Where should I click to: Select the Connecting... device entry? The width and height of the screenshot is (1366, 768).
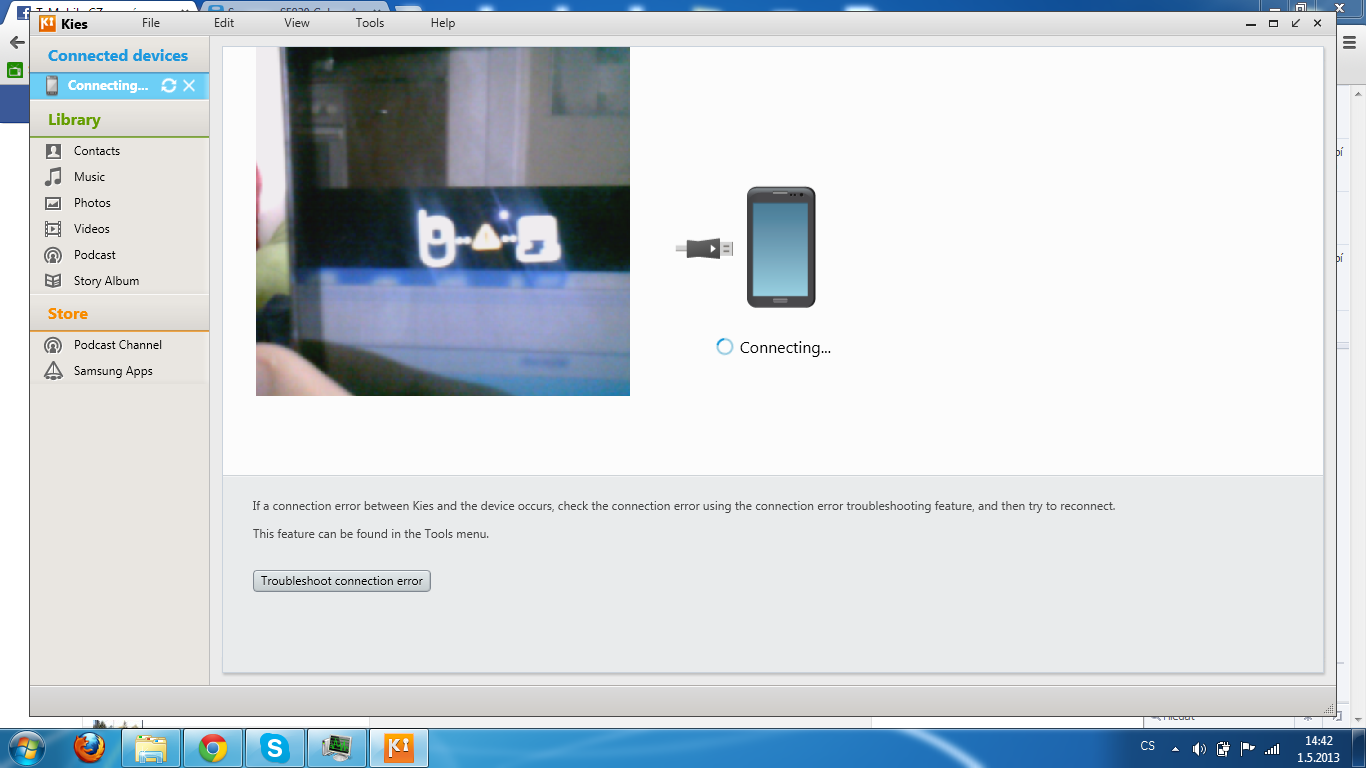pos(119,86)
